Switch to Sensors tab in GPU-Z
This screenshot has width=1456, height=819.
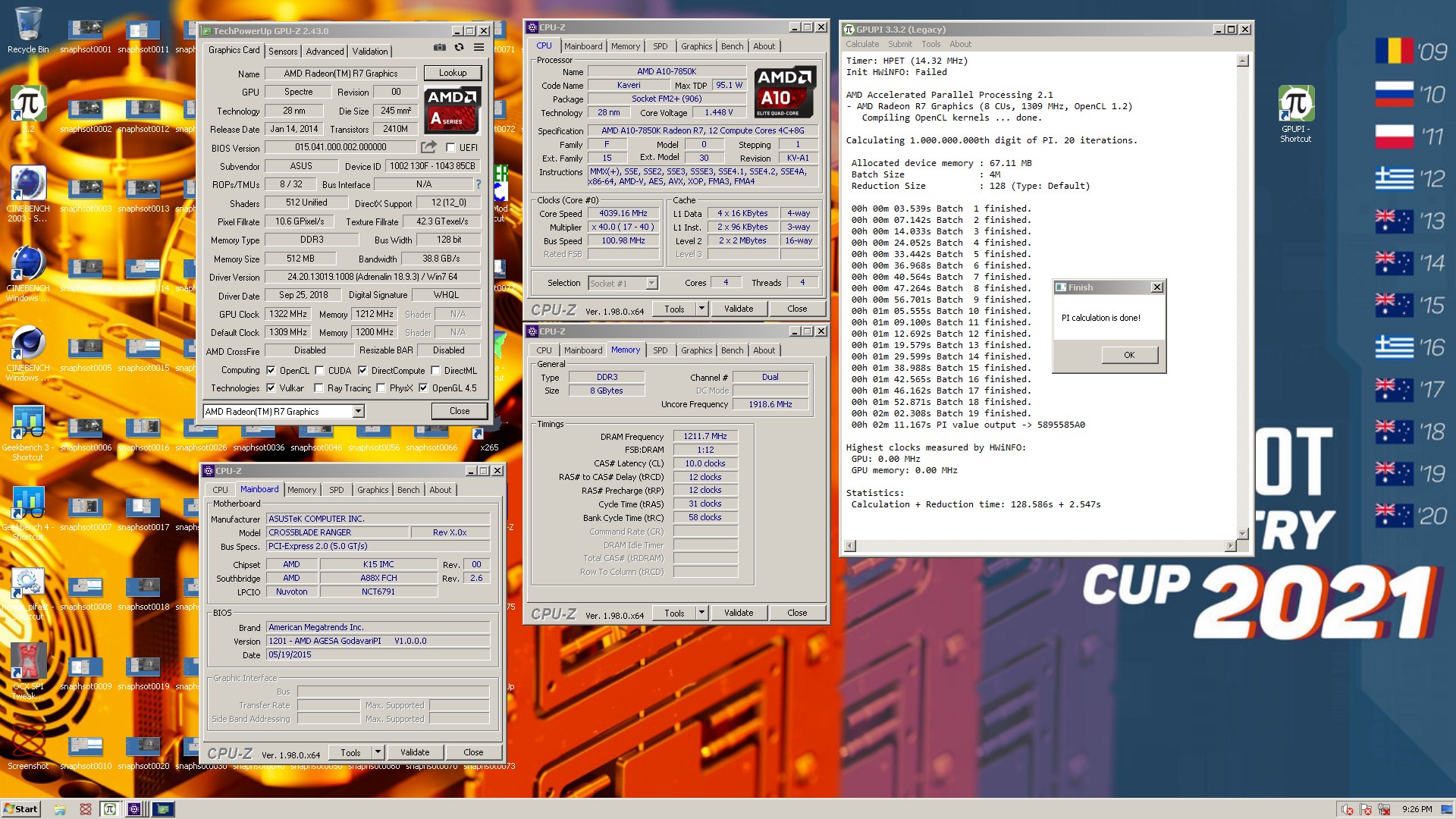pos(283,51)
